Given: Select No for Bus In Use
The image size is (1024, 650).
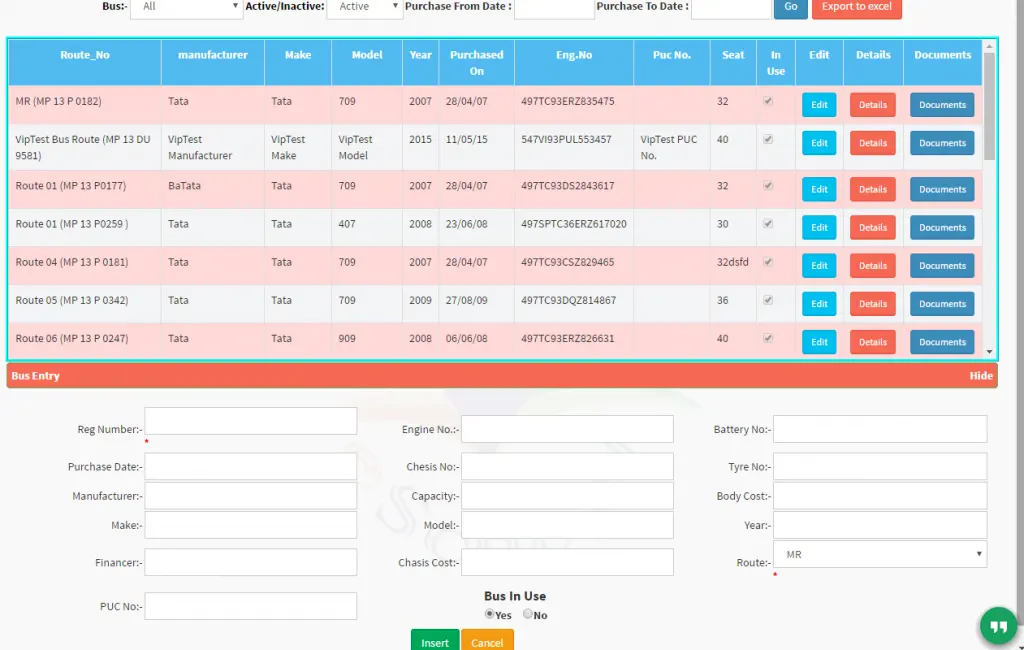Looking at the screenshot, I should [528, 614].
